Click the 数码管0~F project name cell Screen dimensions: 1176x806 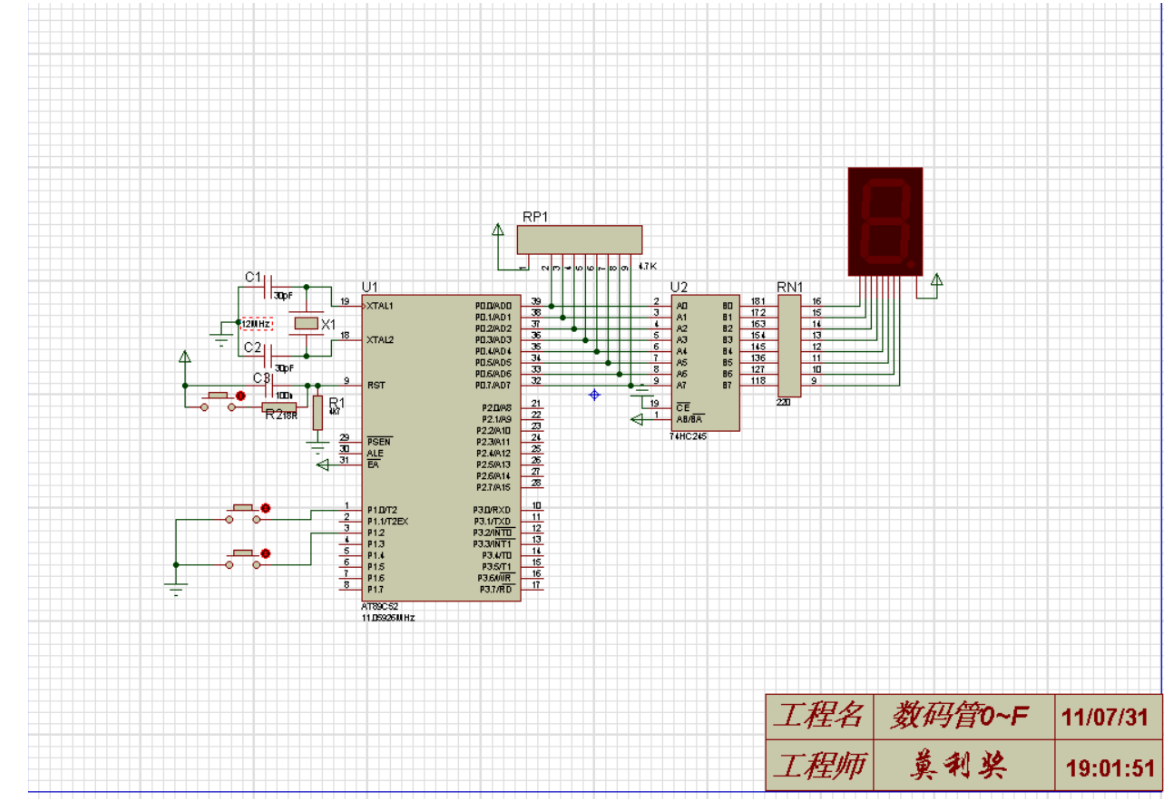pyautogui.click(x=964, y=716)
